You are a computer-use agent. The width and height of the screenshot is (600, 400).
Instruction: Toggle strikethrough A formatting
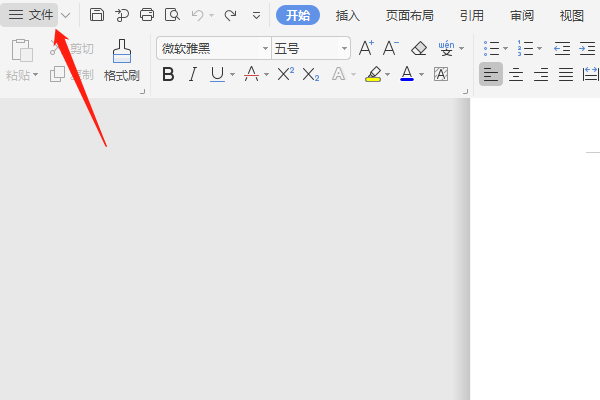click(251, 74)
